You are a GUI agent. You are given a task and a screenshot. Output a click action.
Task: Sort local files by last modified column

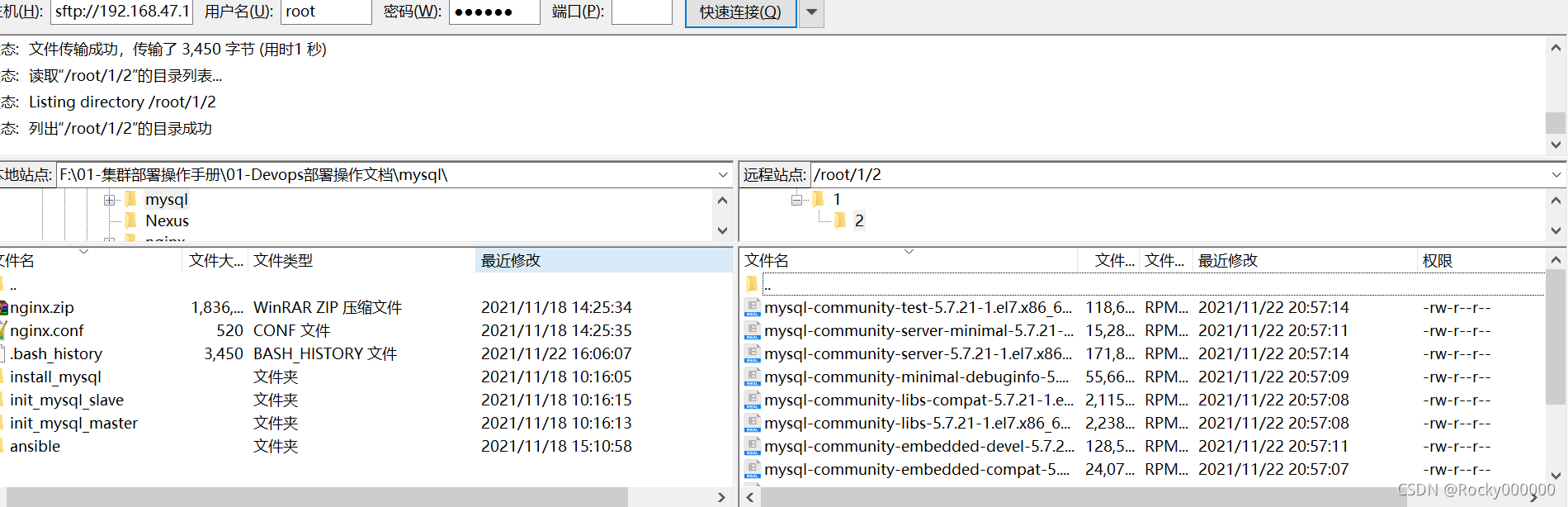[603, 261]
